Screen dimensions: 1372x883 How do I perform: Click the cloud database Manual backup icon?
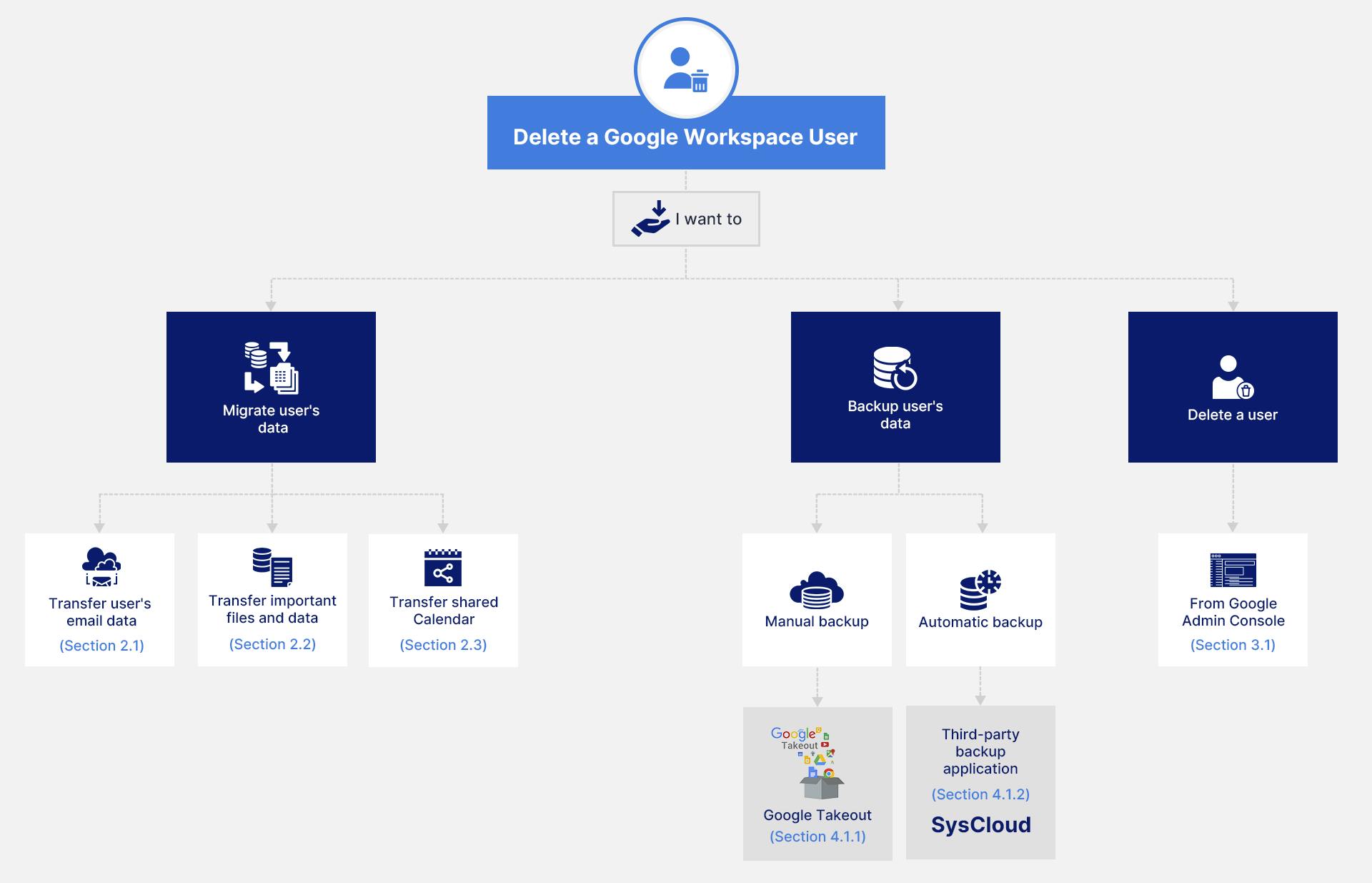coord(817,589)
